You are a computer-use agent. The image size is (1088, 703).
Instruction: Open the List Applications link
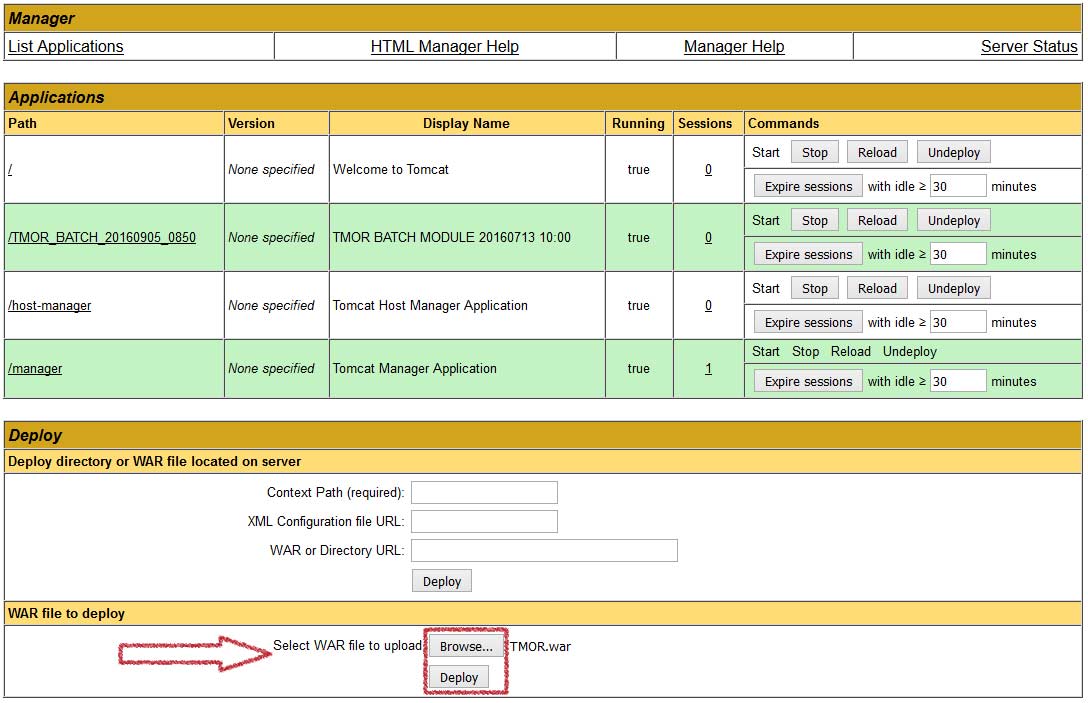(x=66, y=46)
